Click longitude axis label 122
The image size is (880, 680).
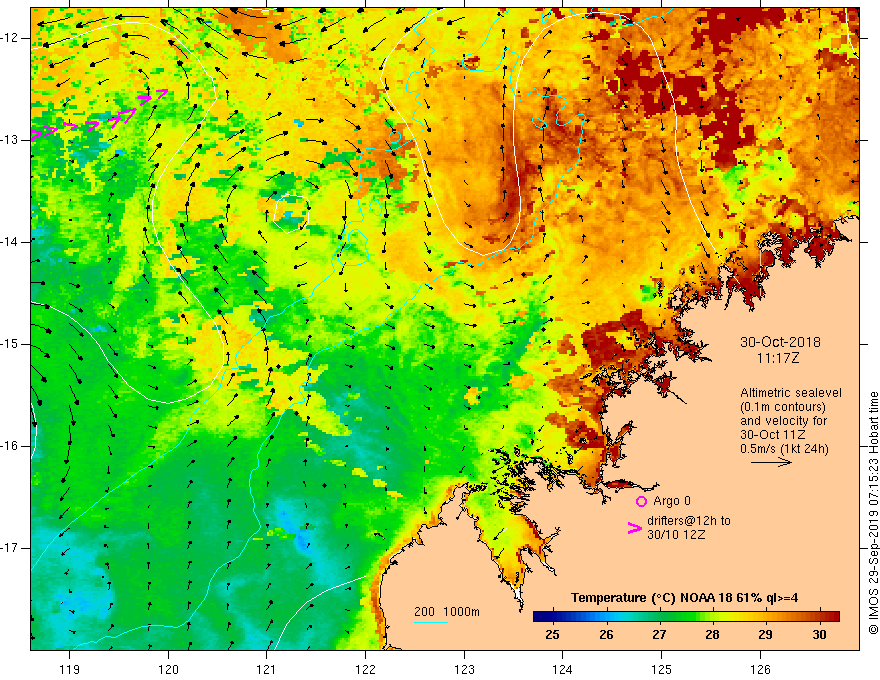[x=365, y=669]
